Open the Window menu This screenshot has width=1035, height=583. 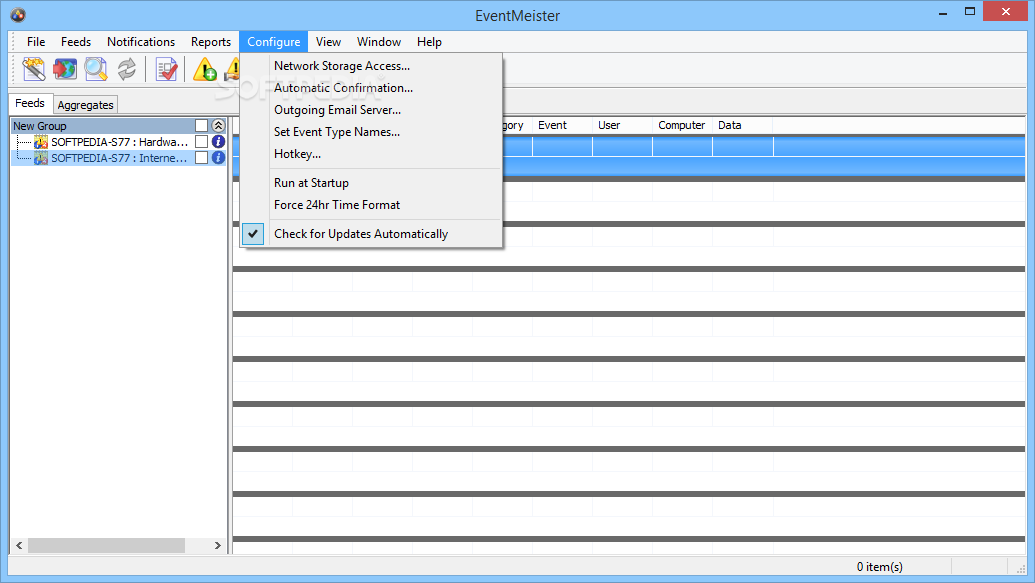[379, 42]
